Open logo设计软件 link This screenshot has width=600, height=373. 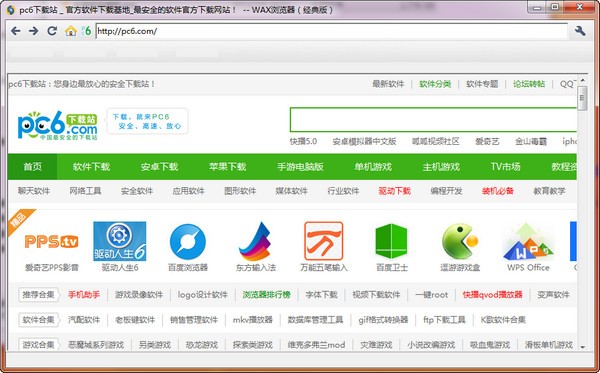(x=203, y=295)
